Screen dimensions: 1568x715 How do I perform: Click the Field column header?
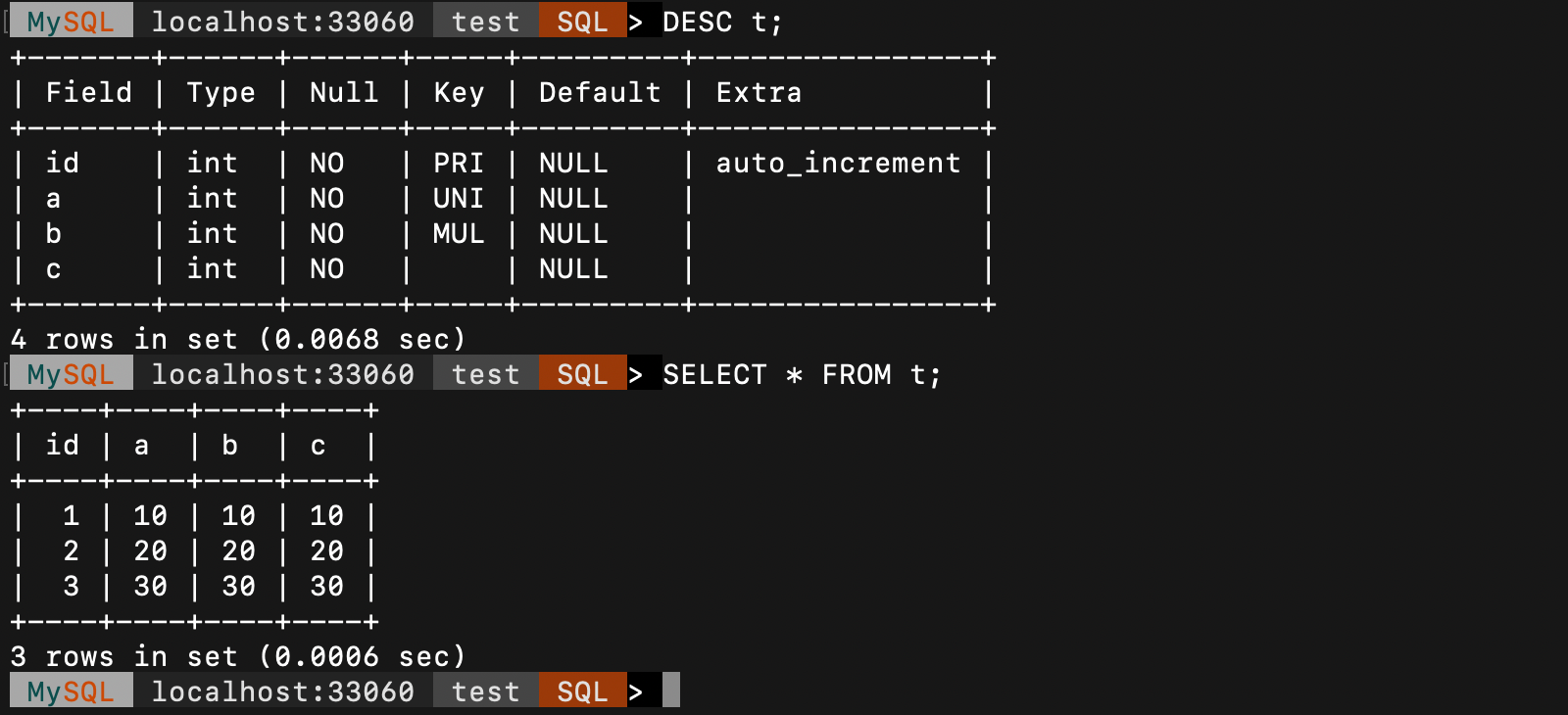[x=88, y=92]
